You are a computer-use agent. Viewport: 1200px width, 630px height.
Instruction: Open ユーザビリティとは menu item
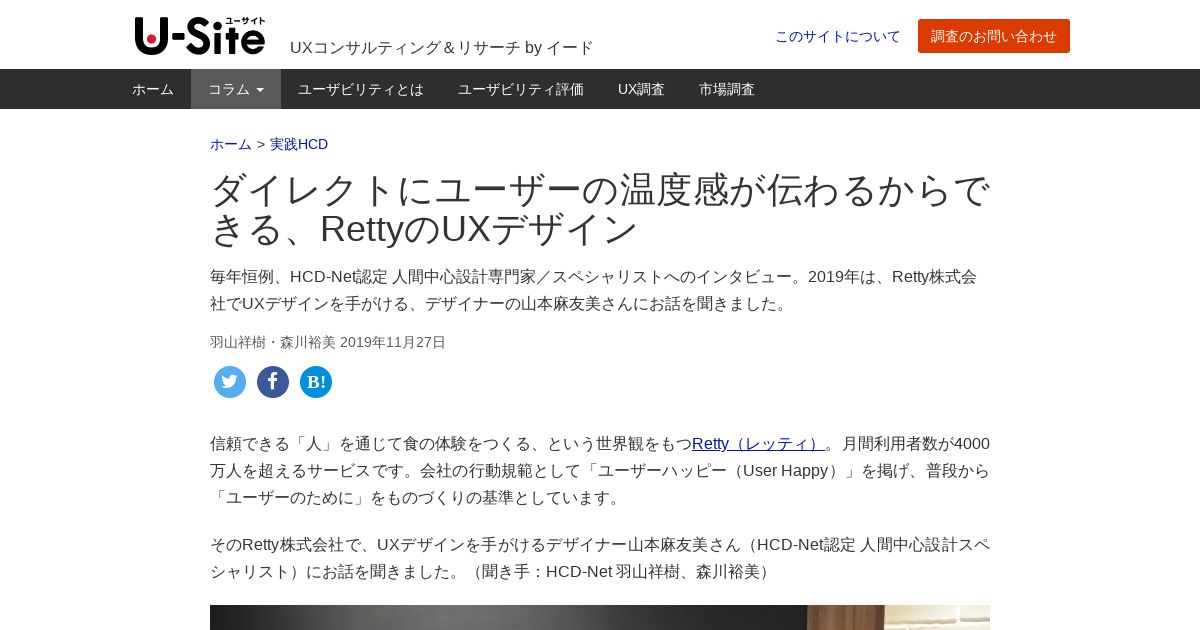[361, 89]
